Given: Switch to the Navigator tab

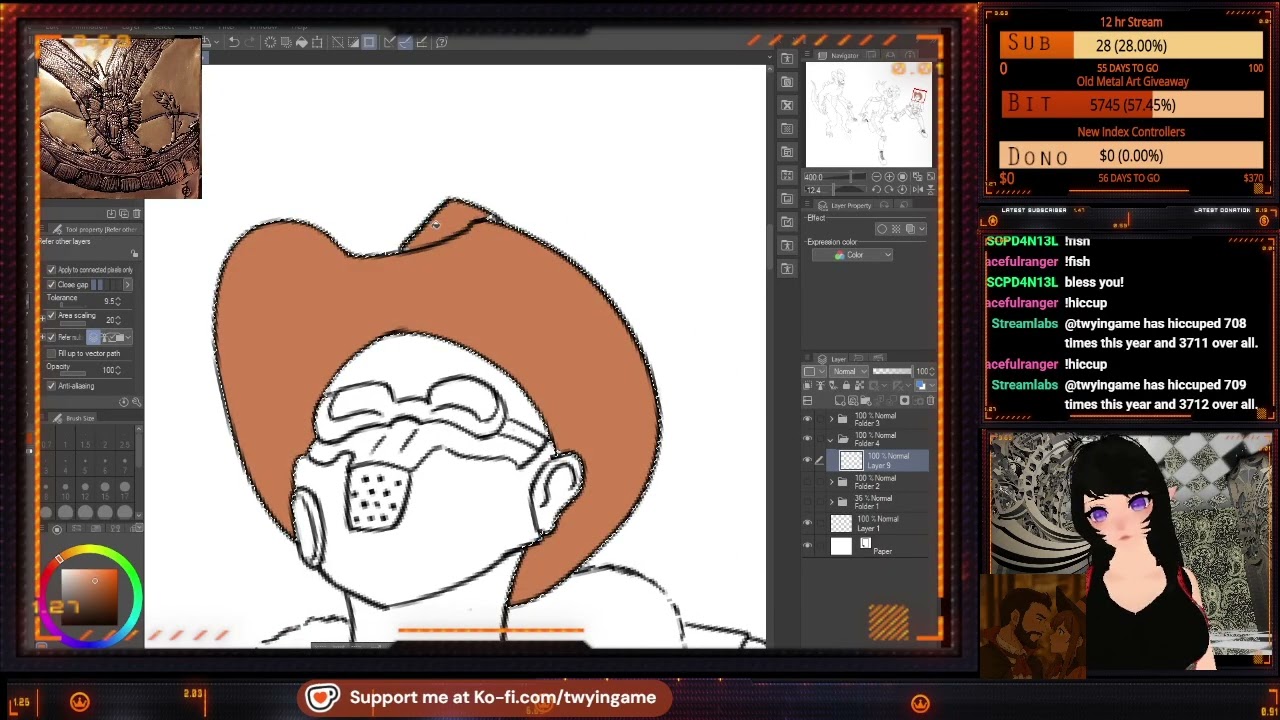Looking at the screenshot, I should click(x=839, y=55).
